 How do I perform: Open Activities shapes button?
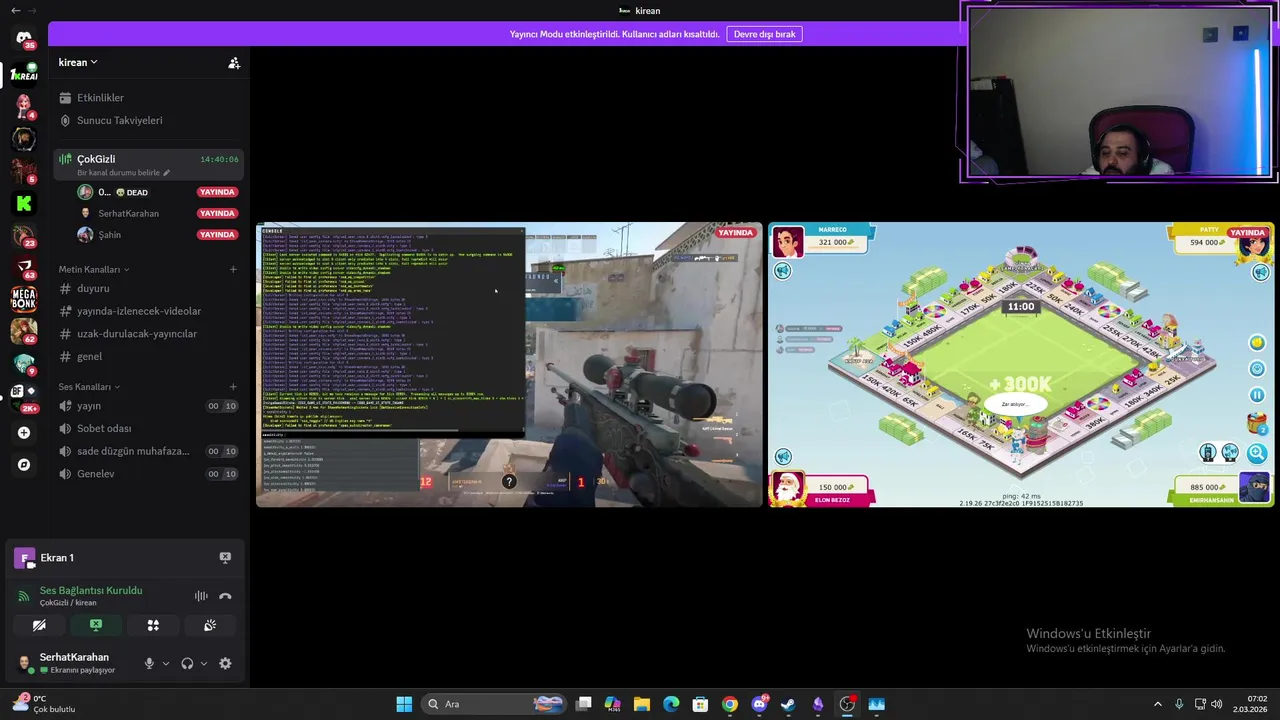(x=153, y=625)
